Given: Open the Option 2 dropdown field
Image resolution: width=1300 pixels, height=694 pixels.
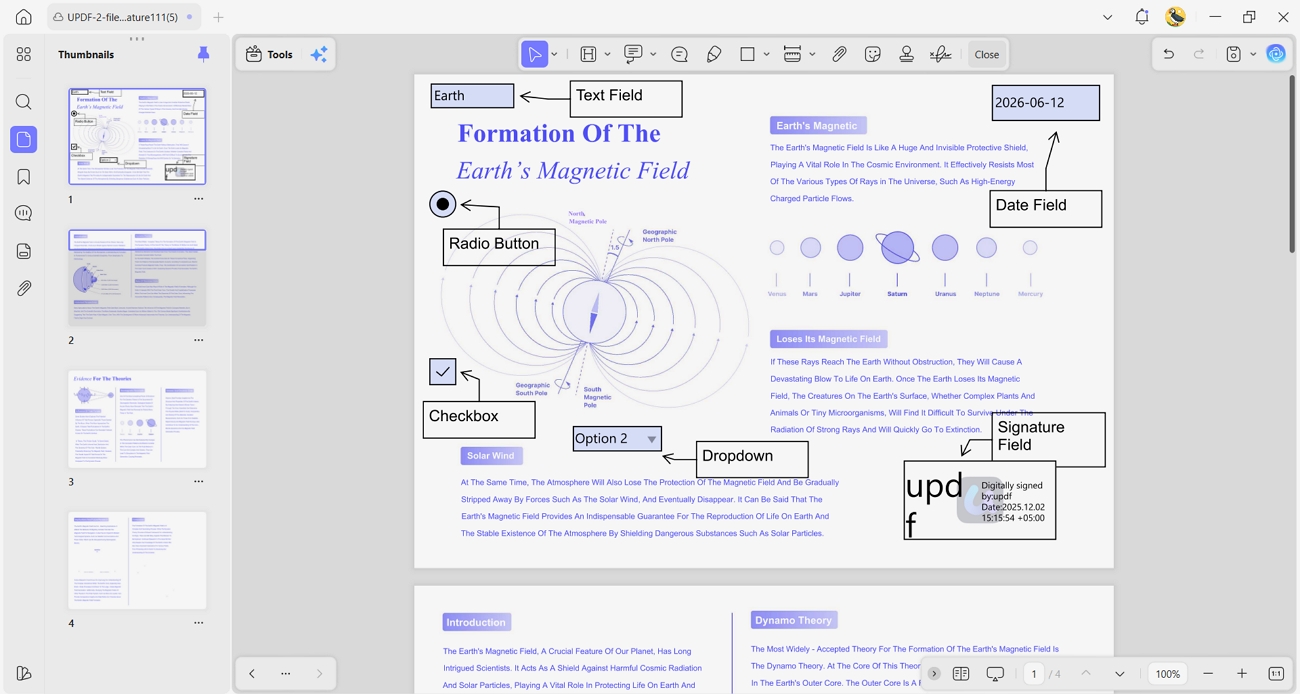Looking at the screenshot, I should pyautogui.click(x=617, y=438).
